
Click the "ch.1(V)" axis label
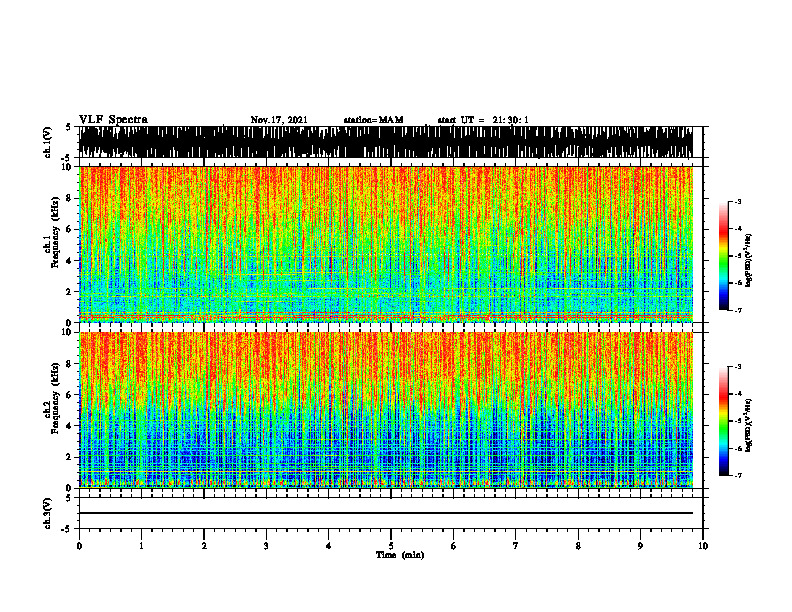[48, 143]
